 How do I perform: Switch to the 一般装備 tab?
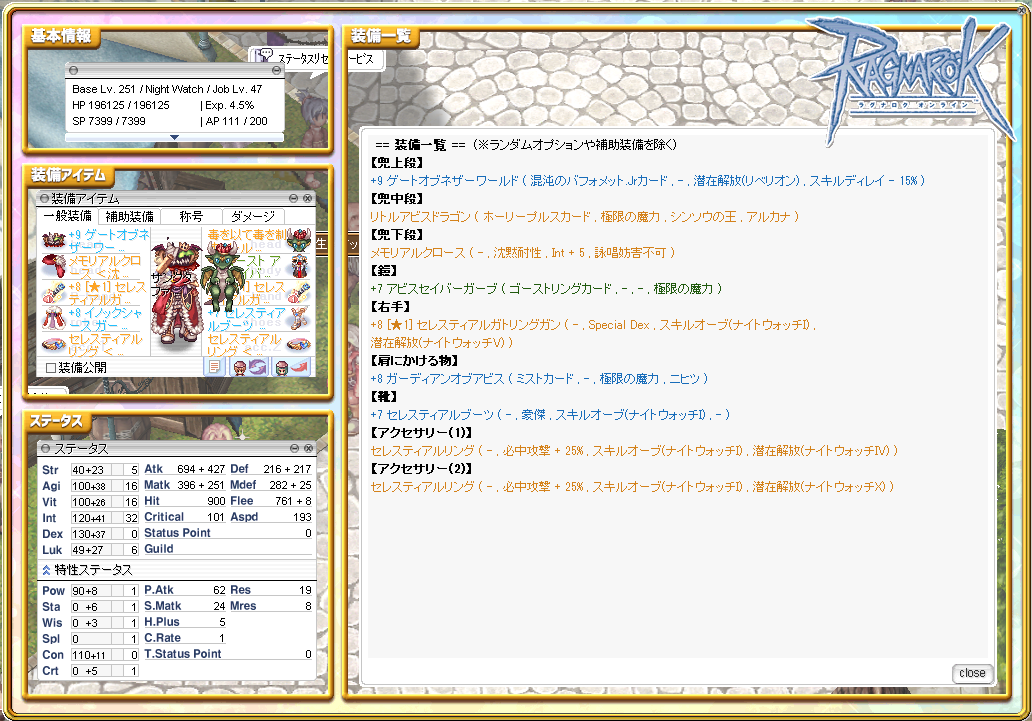click(x=68, y=216)
